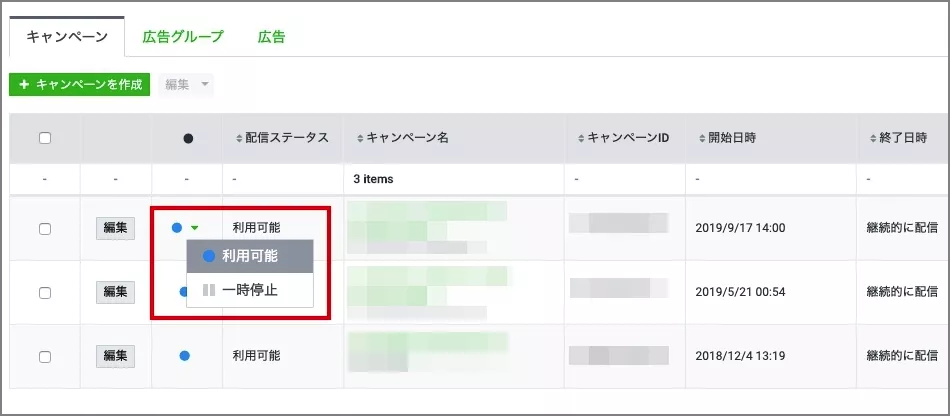
Task: Switch to the 広告グループ tab
Action: point(183,37)
